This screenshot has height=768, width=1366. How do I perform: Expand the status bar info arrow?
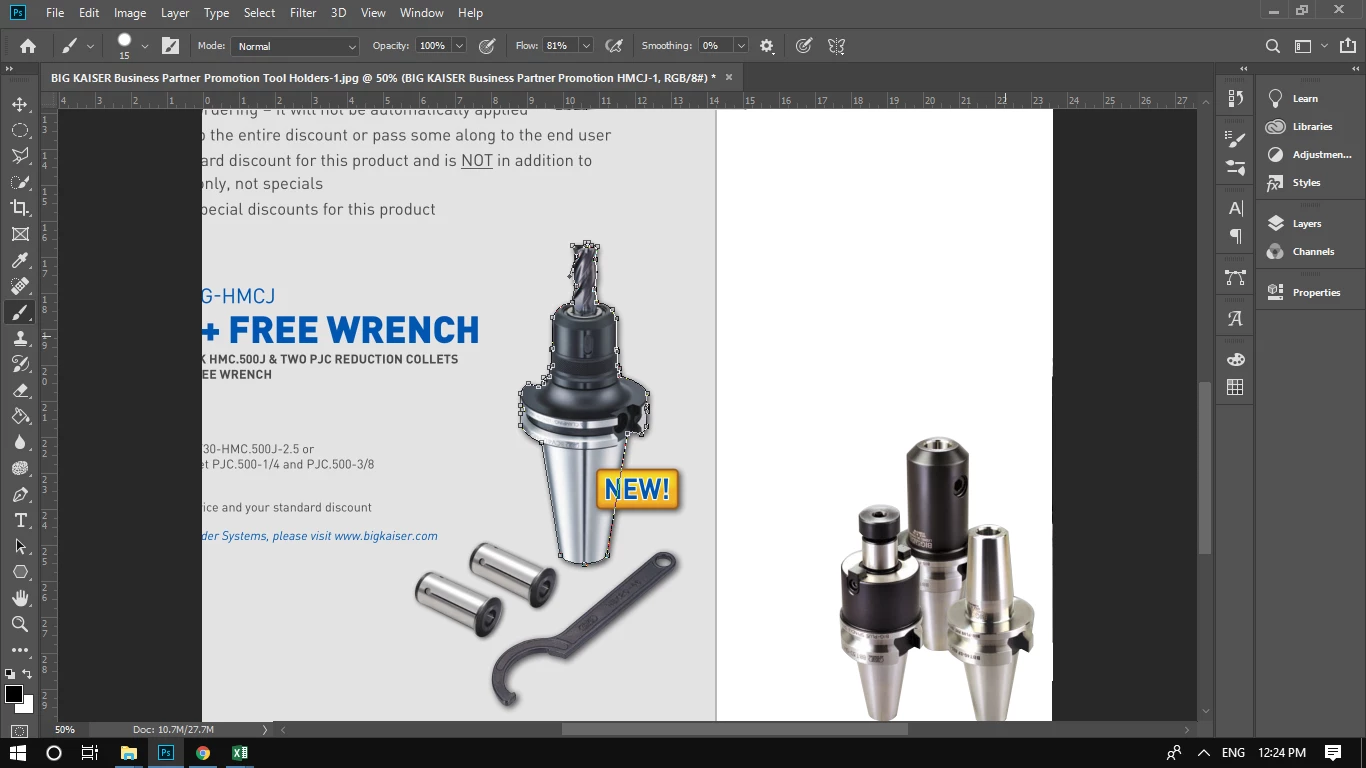pos(265,730)
